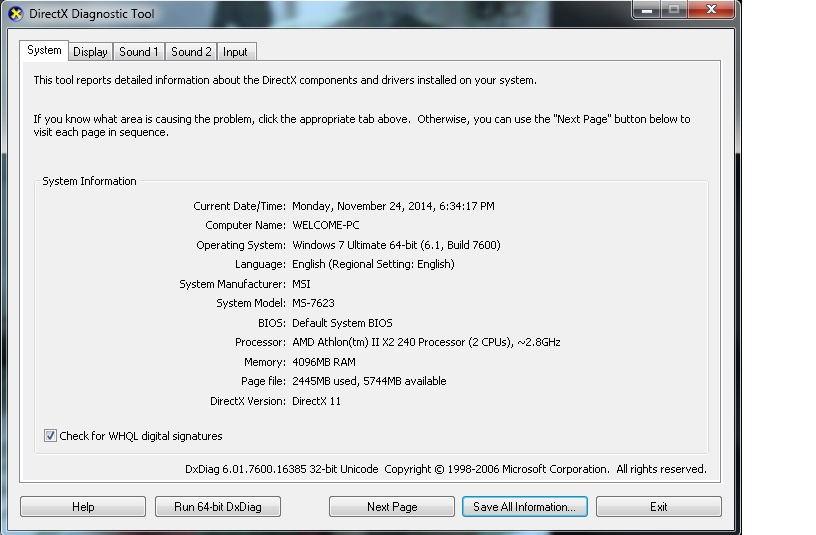Minimize the DirectX Diagnostic Tool window
Viewport: 816px width, 535px height.
[x=647, y=9]
